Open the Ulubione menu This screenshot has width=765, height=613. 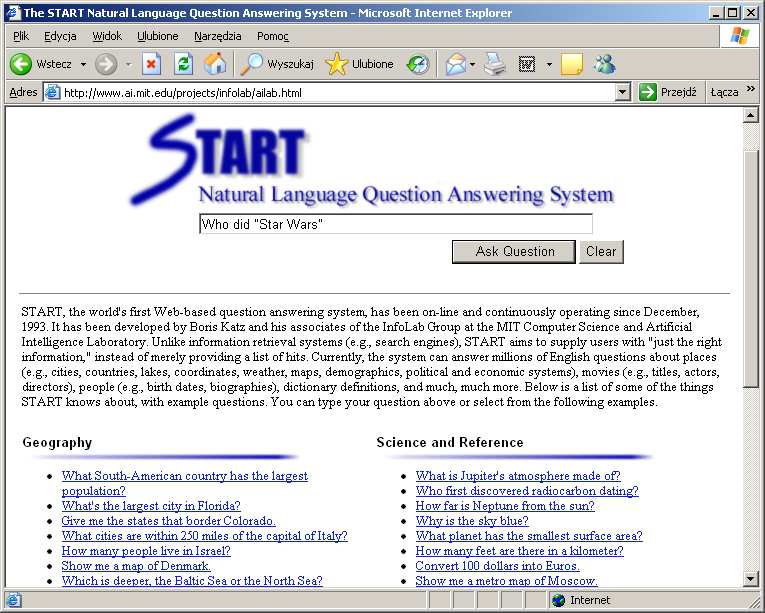158,36
